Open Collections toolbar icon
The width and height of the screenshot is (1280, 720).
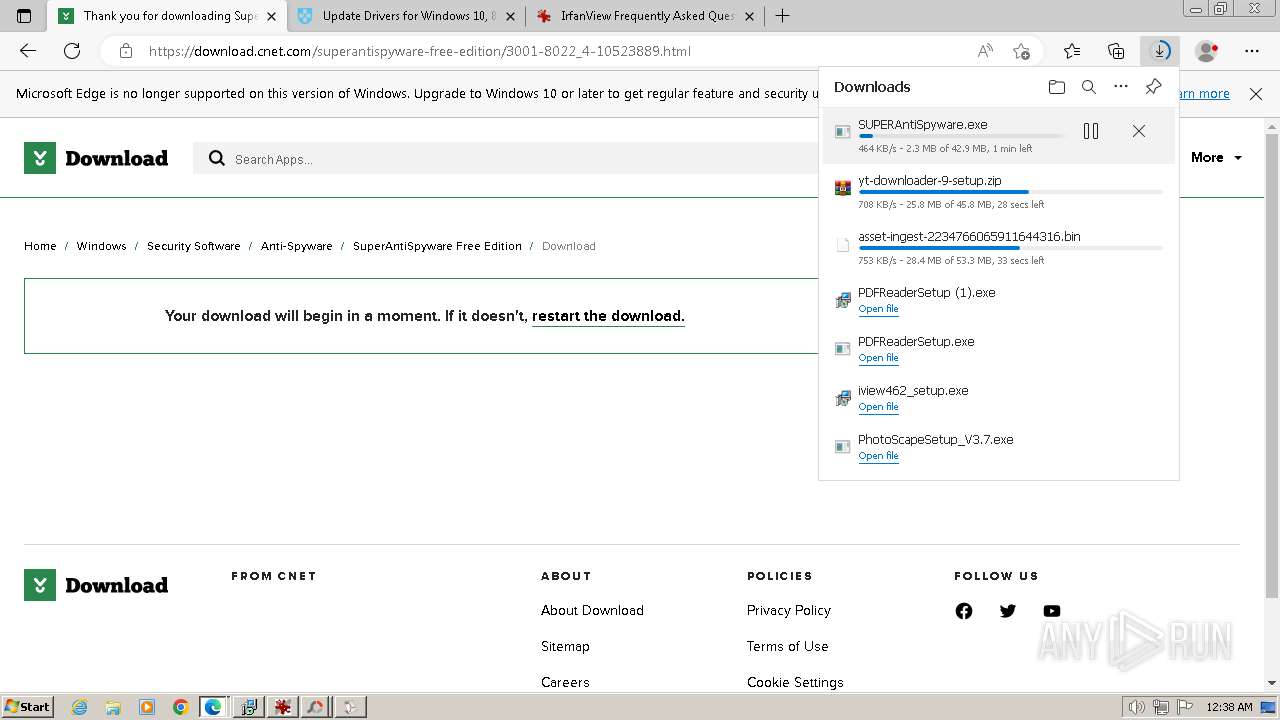tap(1116, 51)
